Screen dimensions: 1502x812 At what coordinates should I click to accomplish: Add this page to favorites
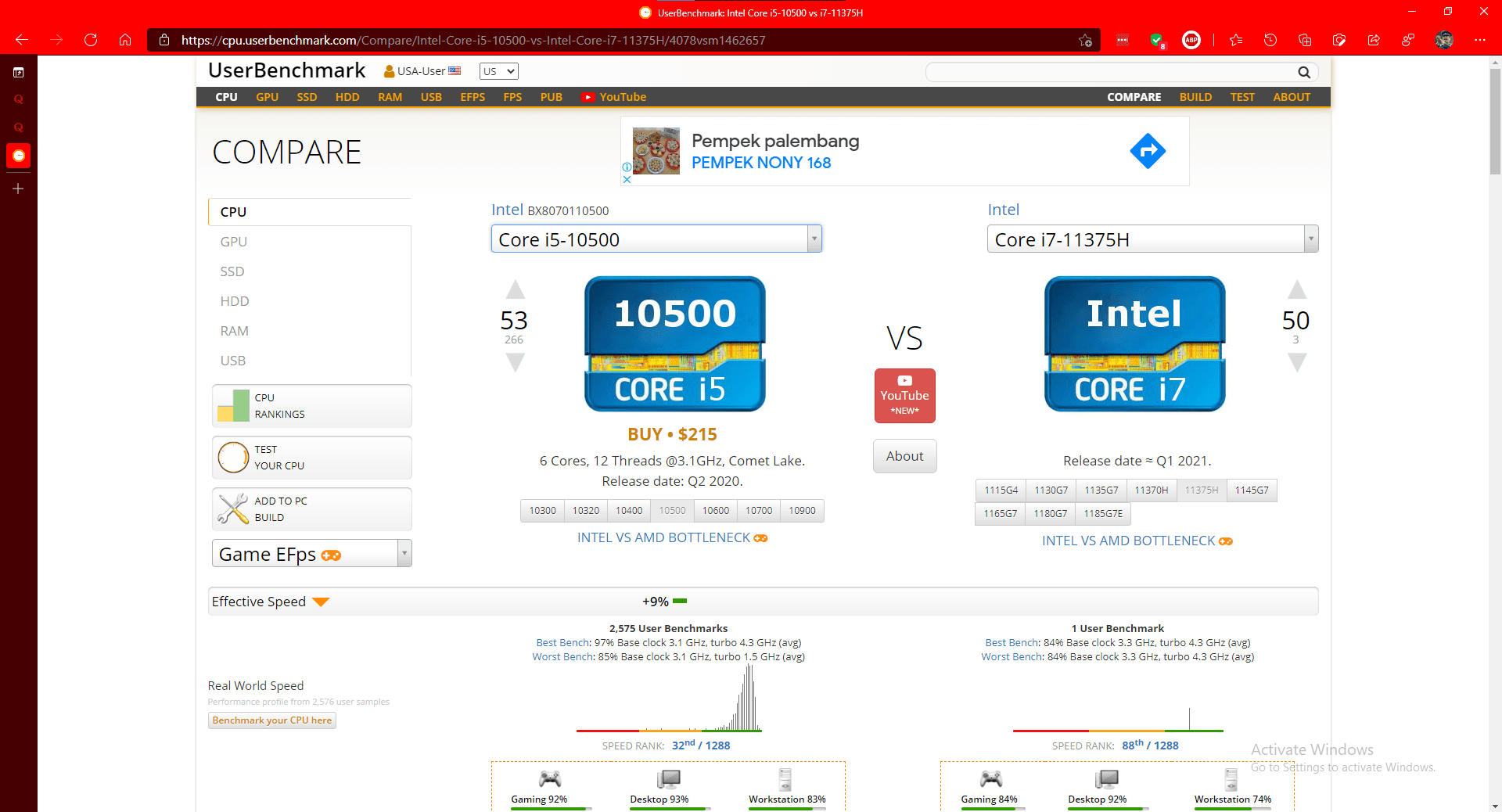[x=1085, y=40]
